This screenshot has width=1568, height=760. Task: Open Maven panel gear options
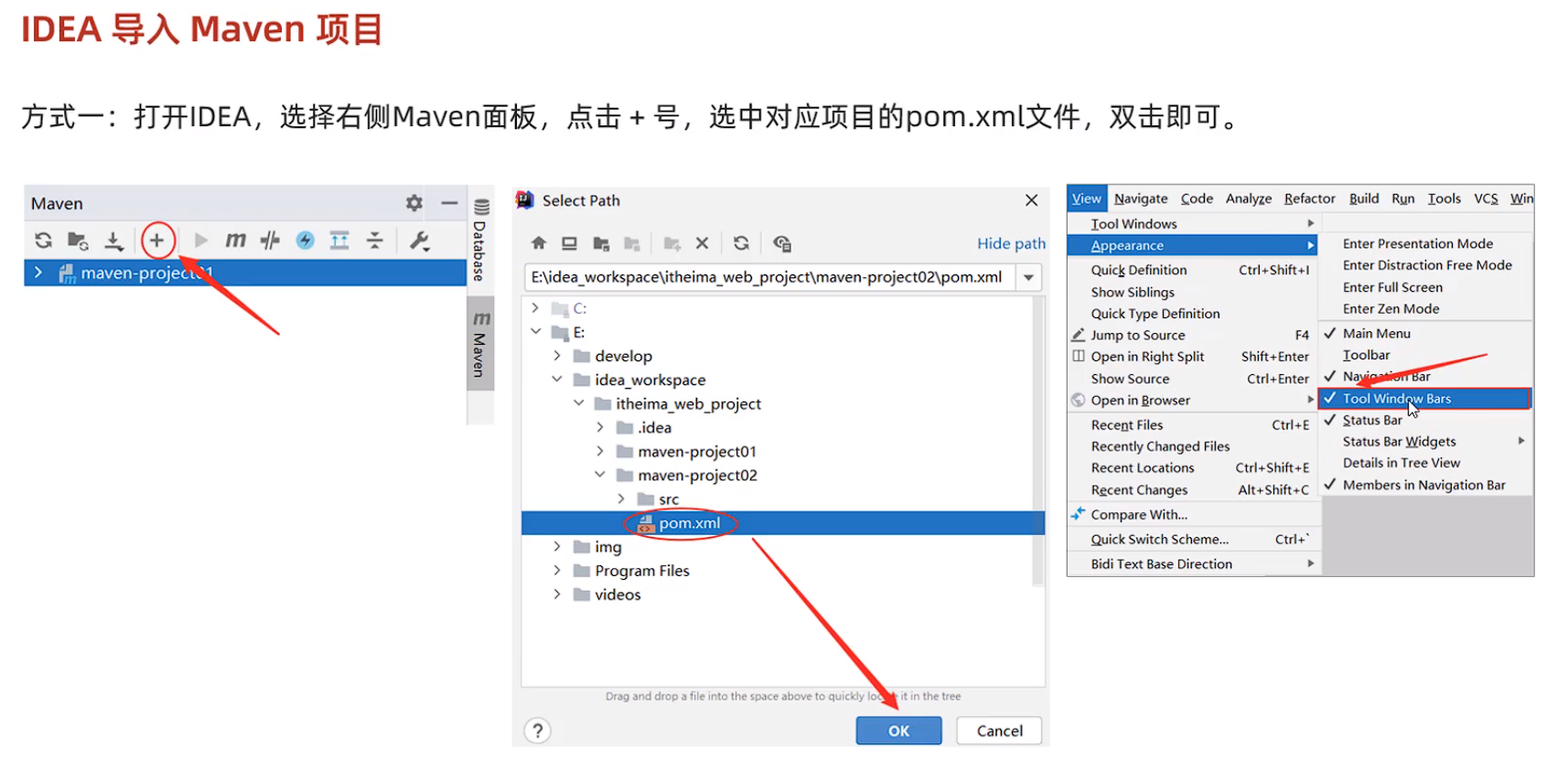pyautogui.click(x=414, y=203)
